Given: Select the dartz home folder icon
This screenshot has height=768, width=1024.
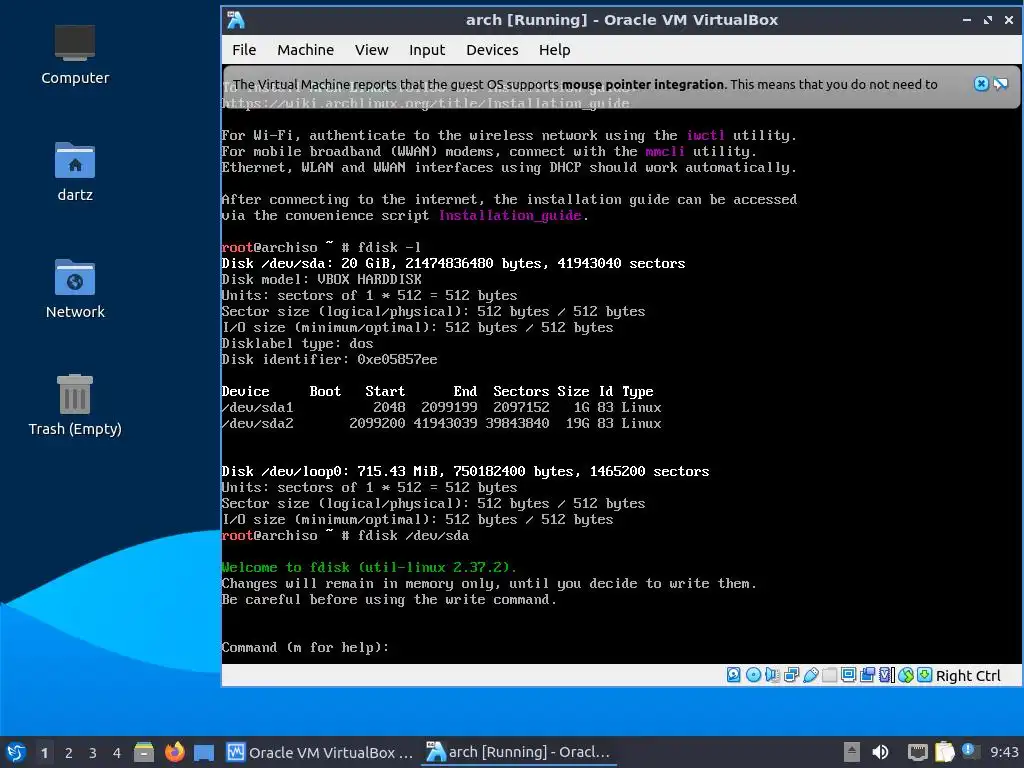Looking at the screenshot, I should (x=74, y=172).
